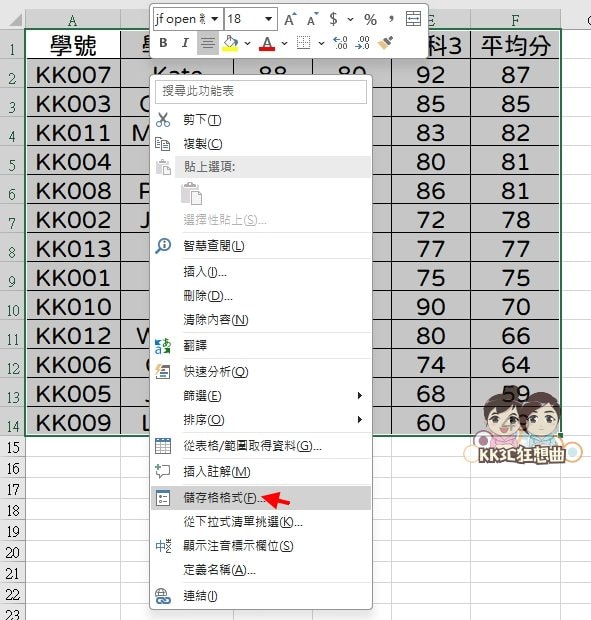This screenshot has height=620, width=591.
Task: Select row 15 header
Action: coord(13,447)
